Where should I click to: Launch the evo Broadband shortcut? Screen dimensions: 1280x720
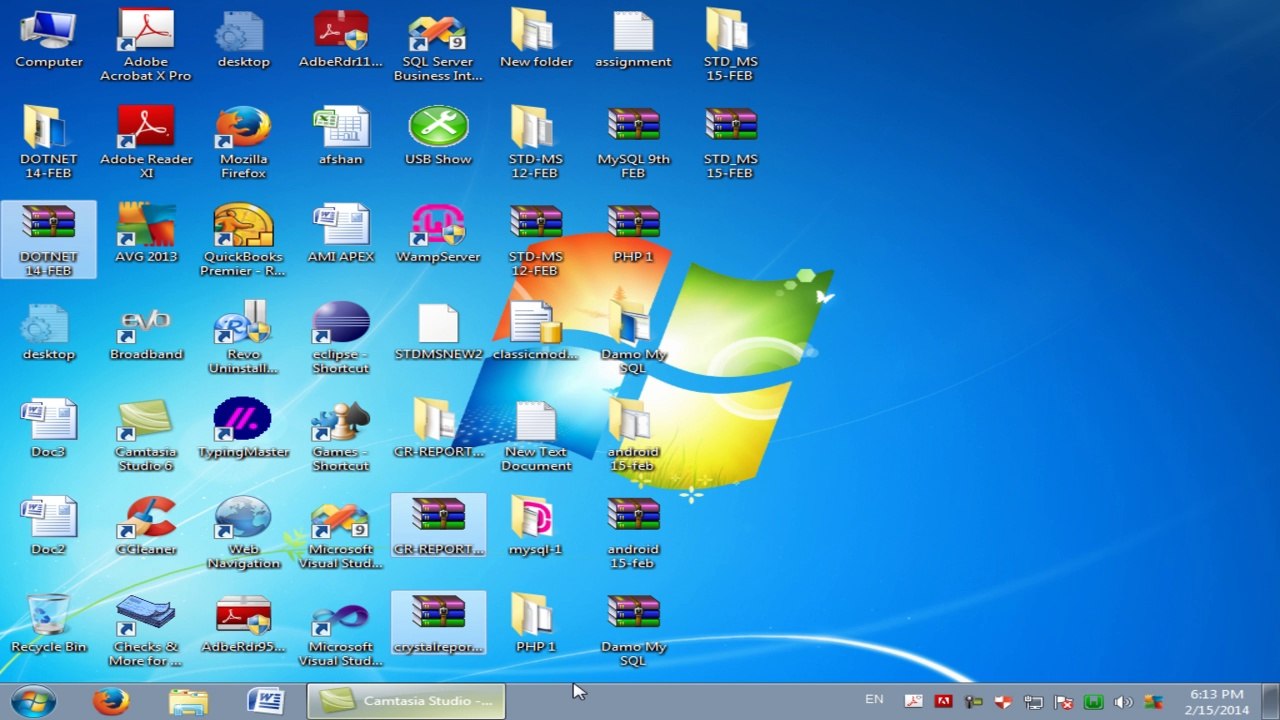point(146,331)
